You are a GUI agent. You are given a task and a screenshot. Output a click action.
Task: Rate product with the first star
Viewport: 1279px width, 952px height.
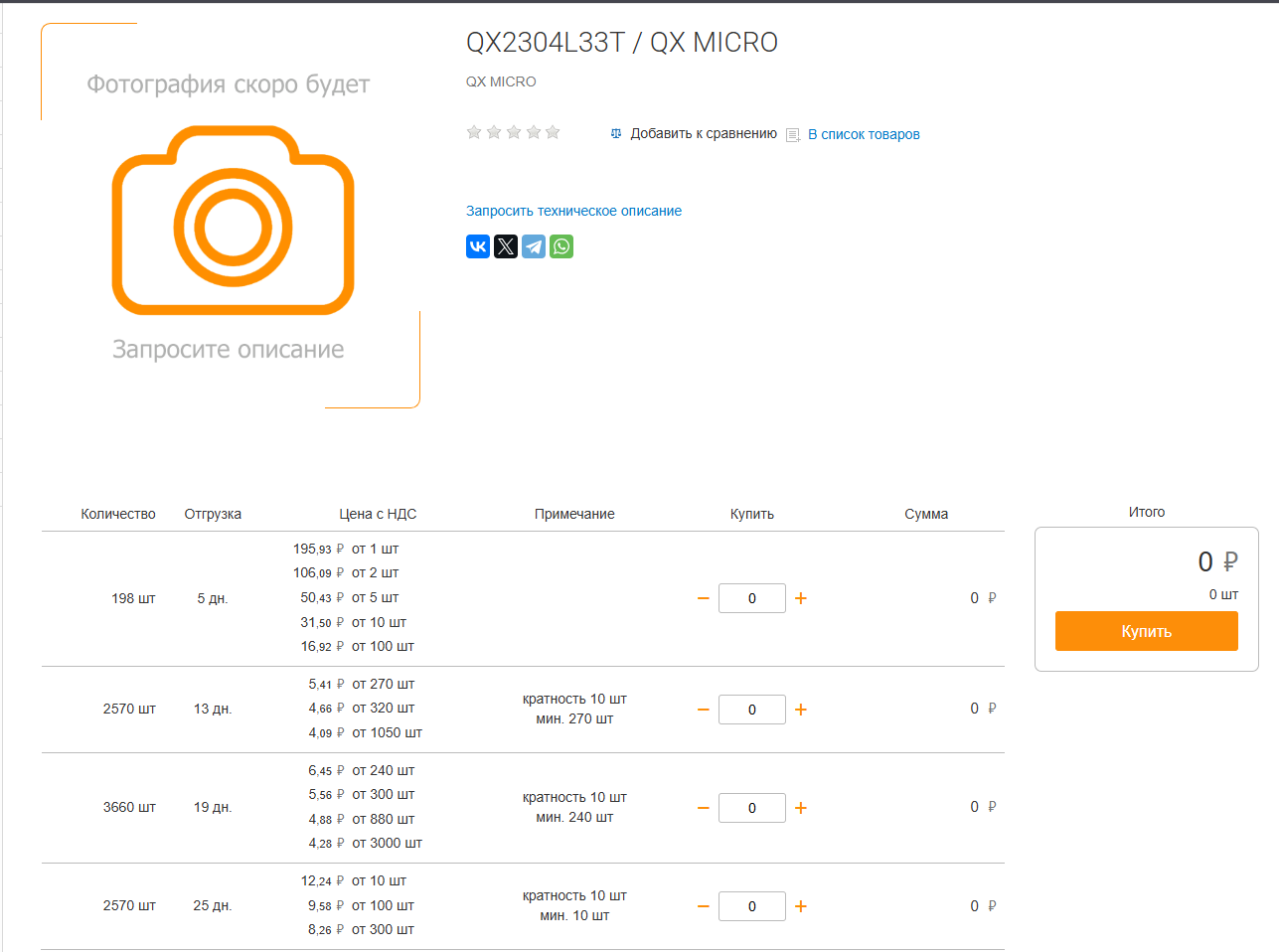(474, 132)
